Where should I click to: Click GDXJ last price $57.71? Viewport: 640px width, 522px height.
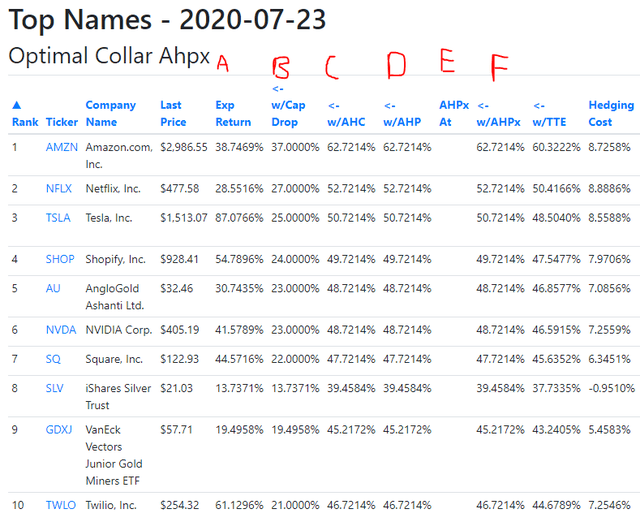[x=176, y=430]
